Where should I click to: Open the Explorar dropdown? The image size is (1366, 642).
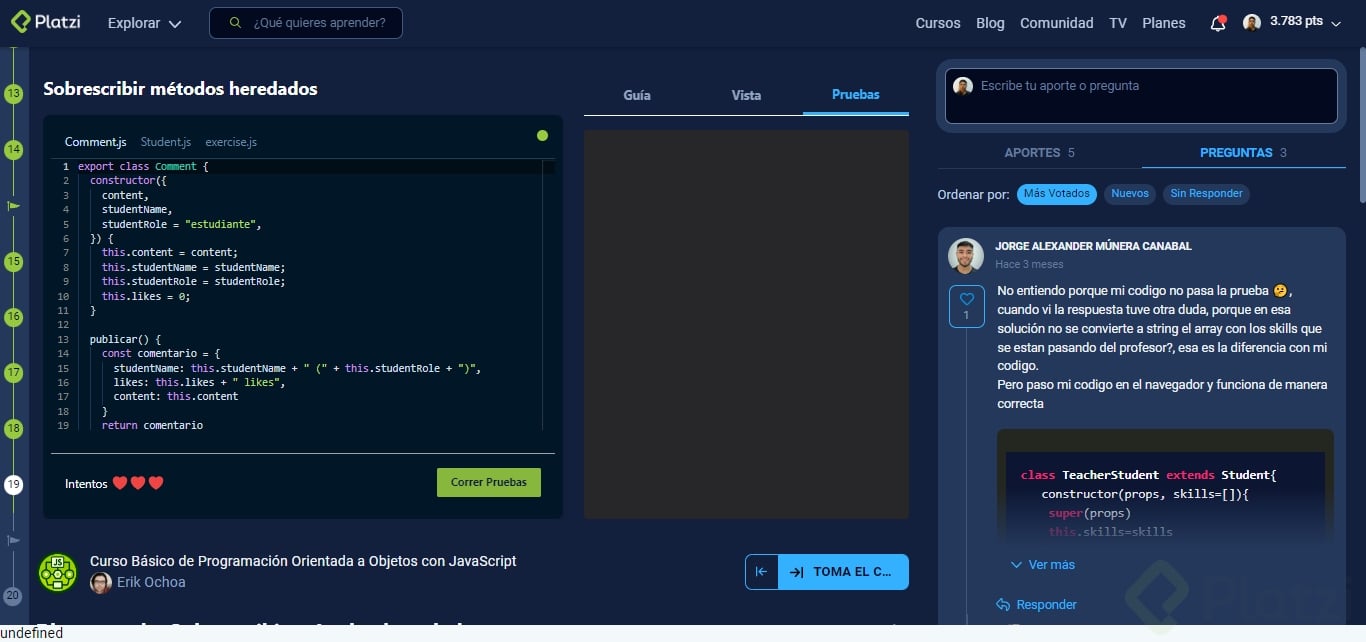pyautogui.click(x=143, y=22)
